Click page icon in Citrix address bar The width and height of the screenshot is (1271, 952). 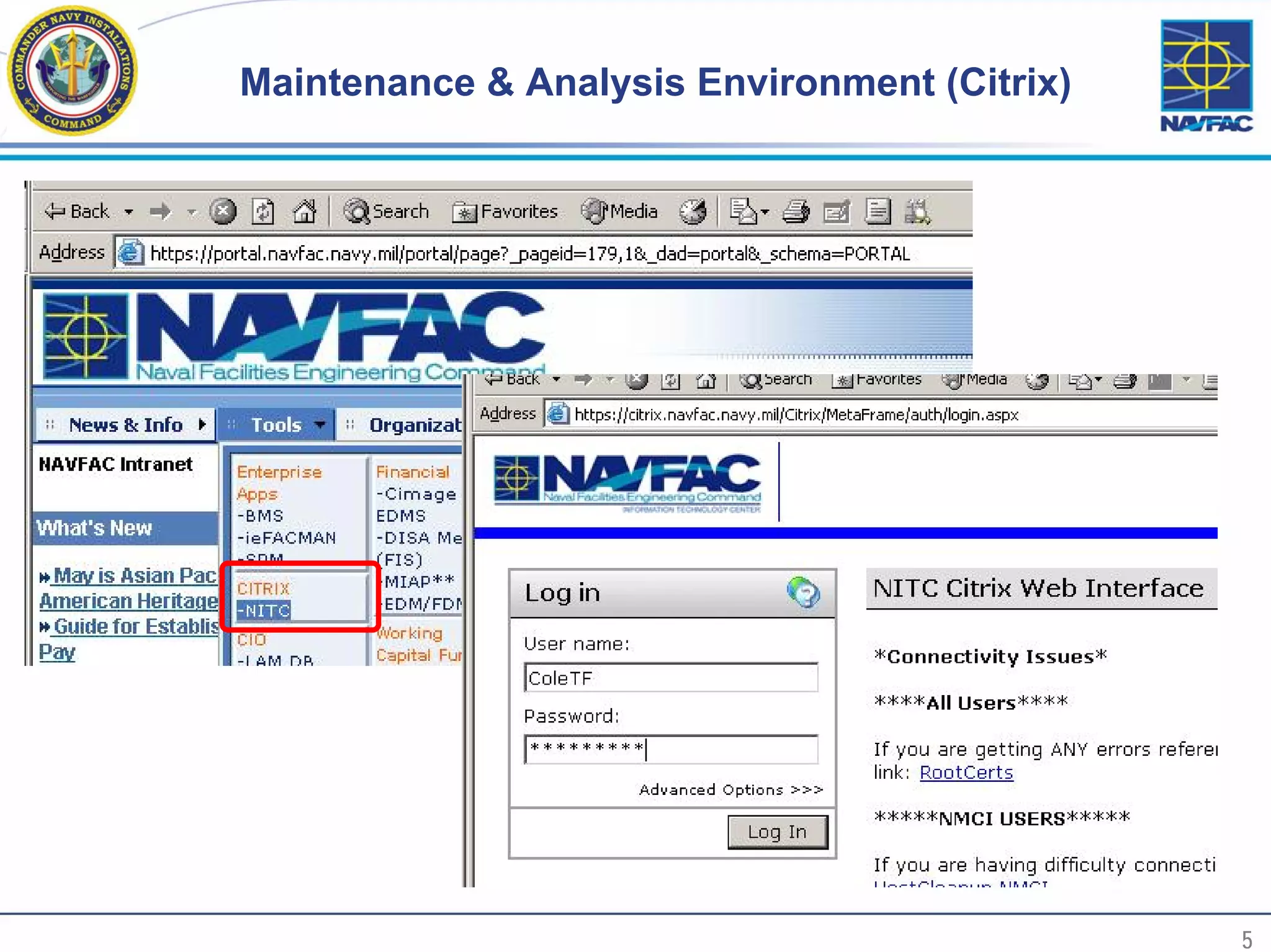tap(557, 414)
